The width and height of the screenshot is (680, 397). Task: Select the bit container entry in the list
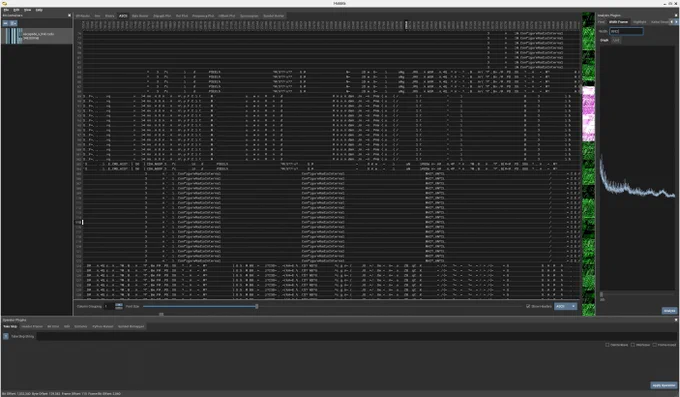click(x=37, y=36)
